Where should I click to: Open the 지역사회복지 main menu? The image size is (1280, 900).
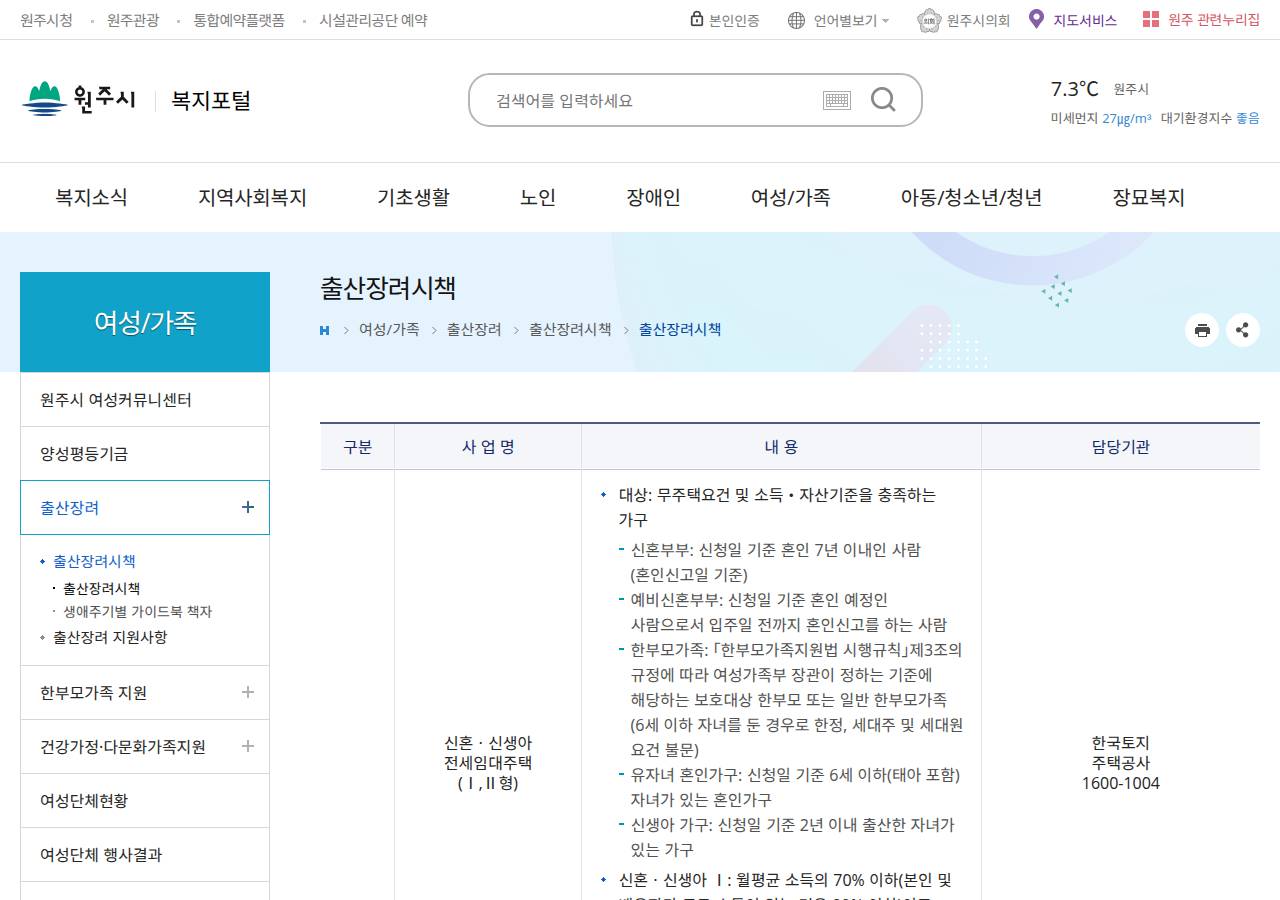click(x=252, y=197)
